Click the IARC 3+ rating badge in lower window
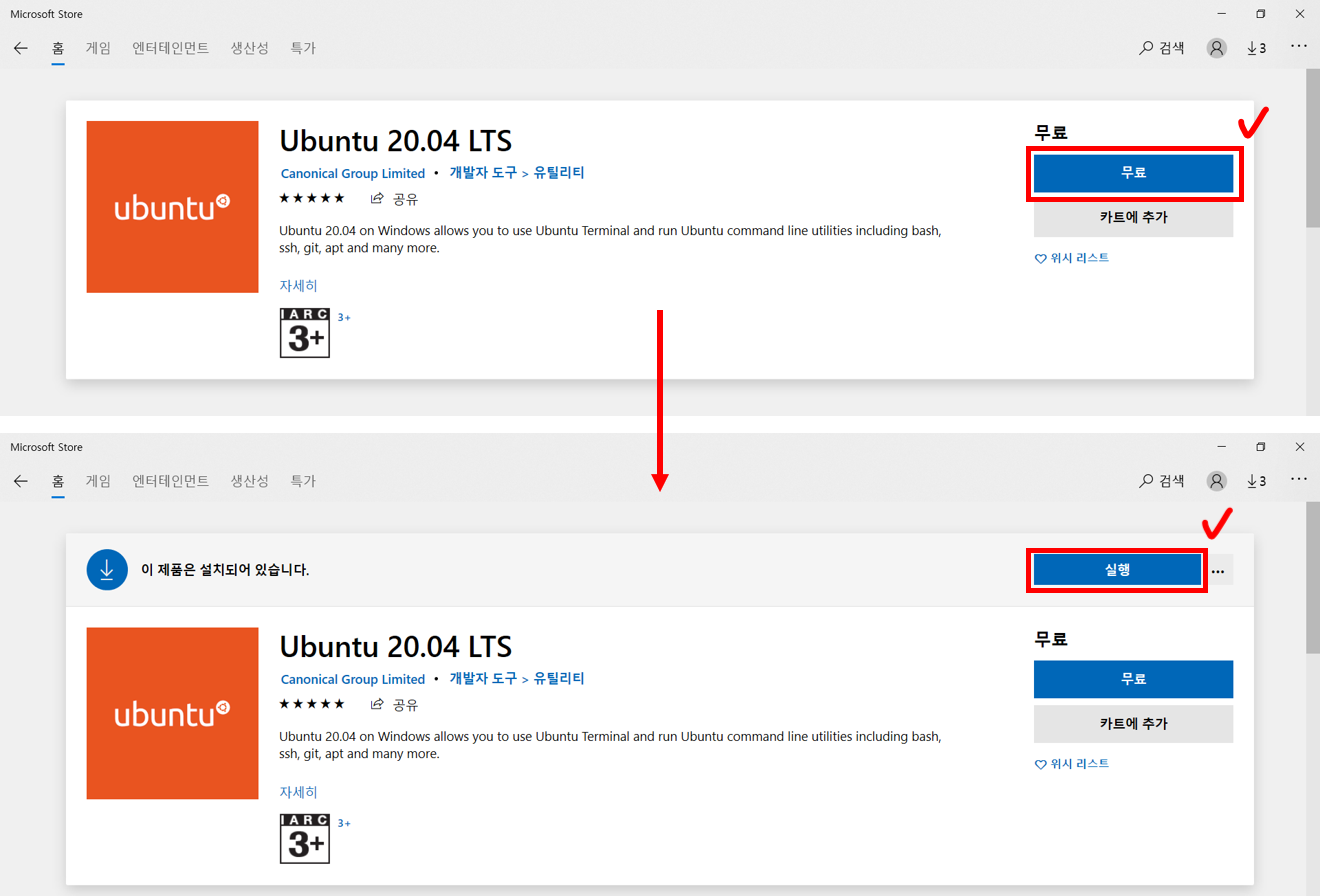Image resolution: width=1320 pixels, height=896 pixels. (x=305, y=839)
